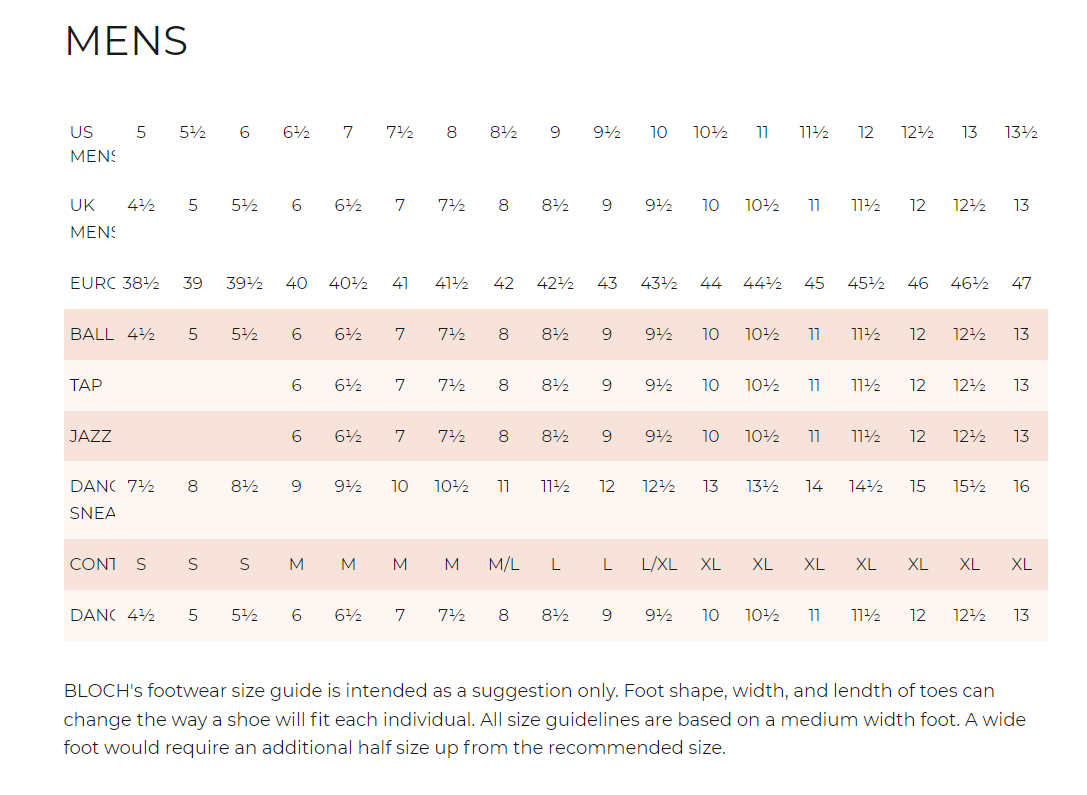Click Euro size 42 cell
Viewport: 1087px width, 795px height.
click(x=503, y=283)
